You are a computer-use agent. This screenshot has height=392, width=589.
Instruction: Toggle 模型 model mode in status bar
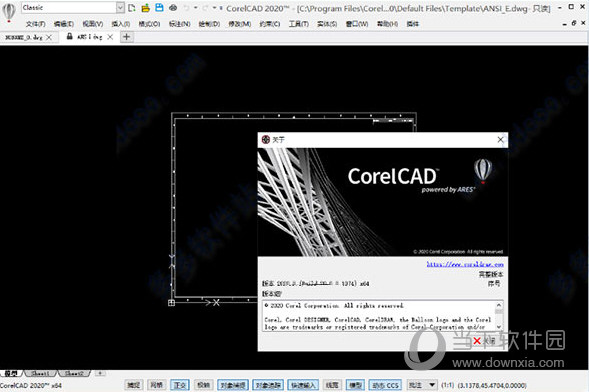tap(355, 385)
